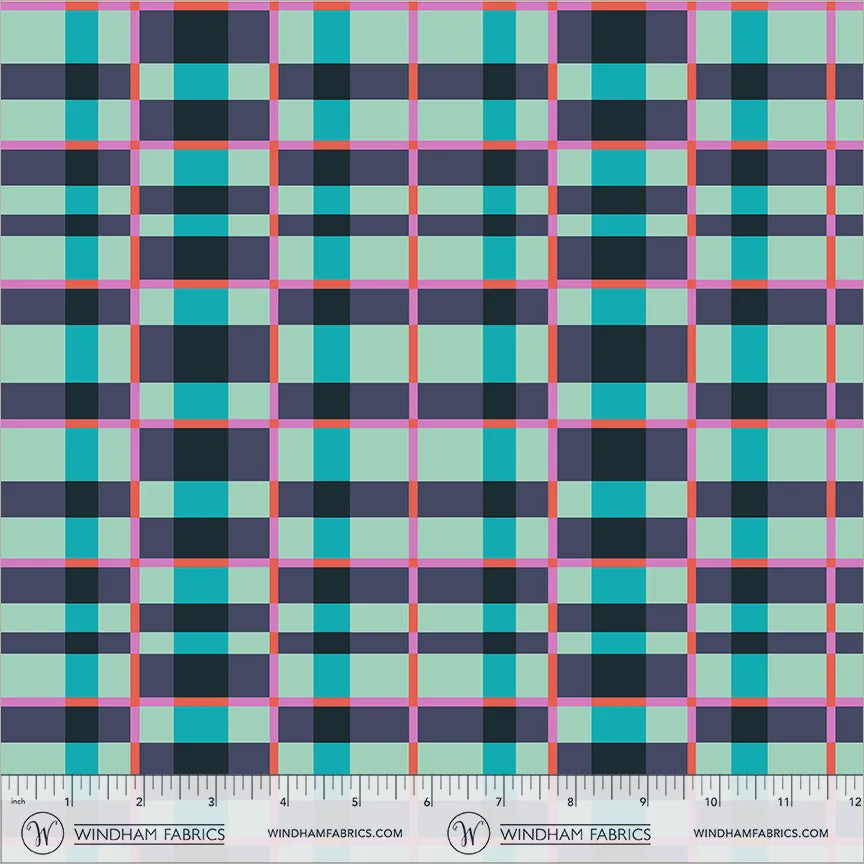The image size is (864, 864).
Task: Click the ruler's 1 inch mark
Action: (x=68, y=802)
